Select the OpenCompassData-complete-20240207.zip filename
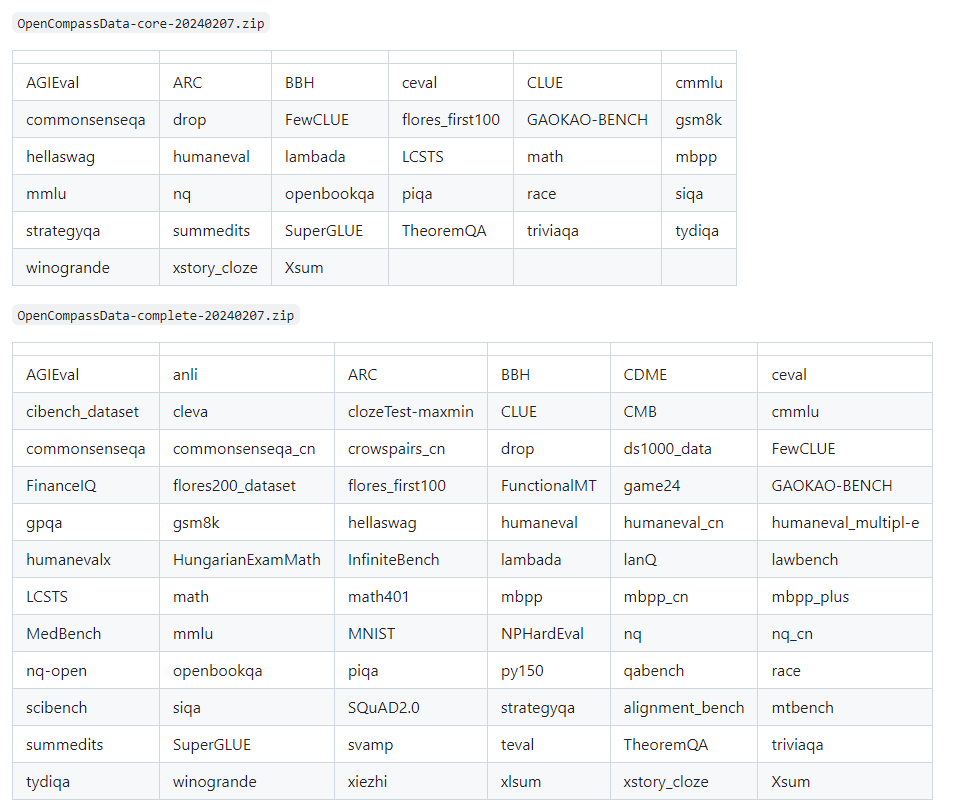Viewport: 953px width, 811px height. coord(154,315)
